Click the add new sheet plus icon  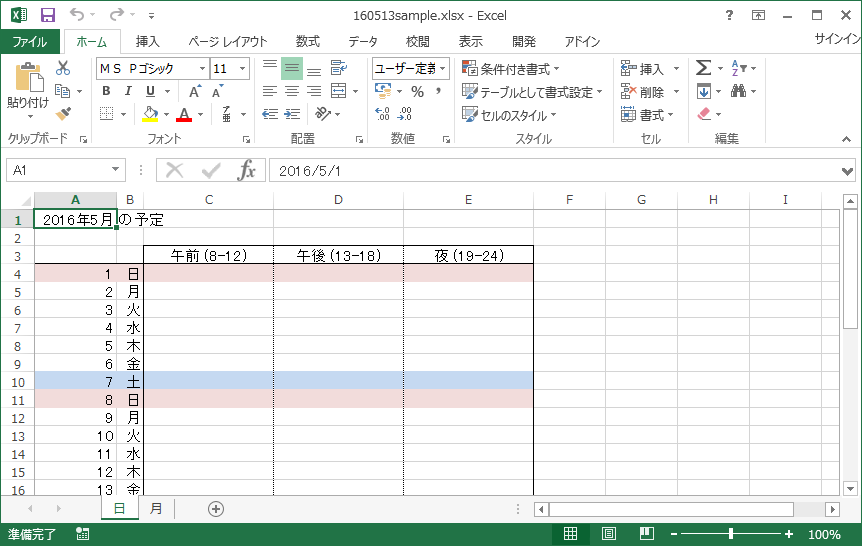pos(215,508)
